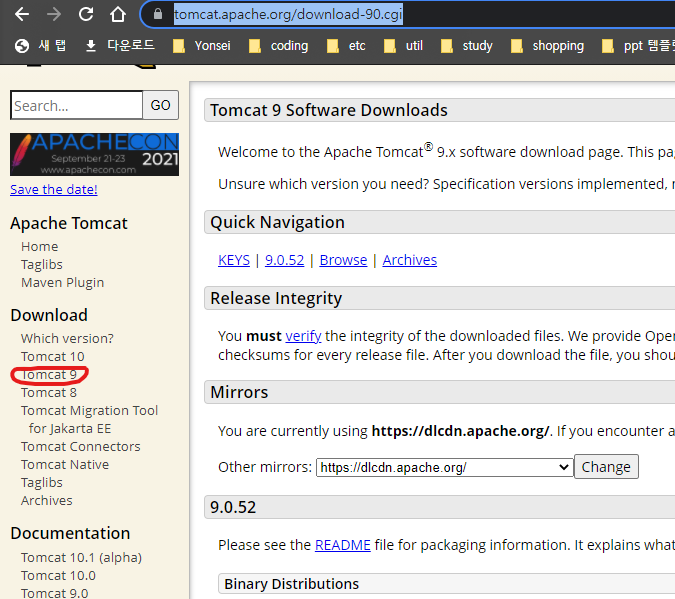Open the 다운로드 bookmark
The width and height of the screenshot is (675, 599).
pyautogui.click(x=120, y=46)
